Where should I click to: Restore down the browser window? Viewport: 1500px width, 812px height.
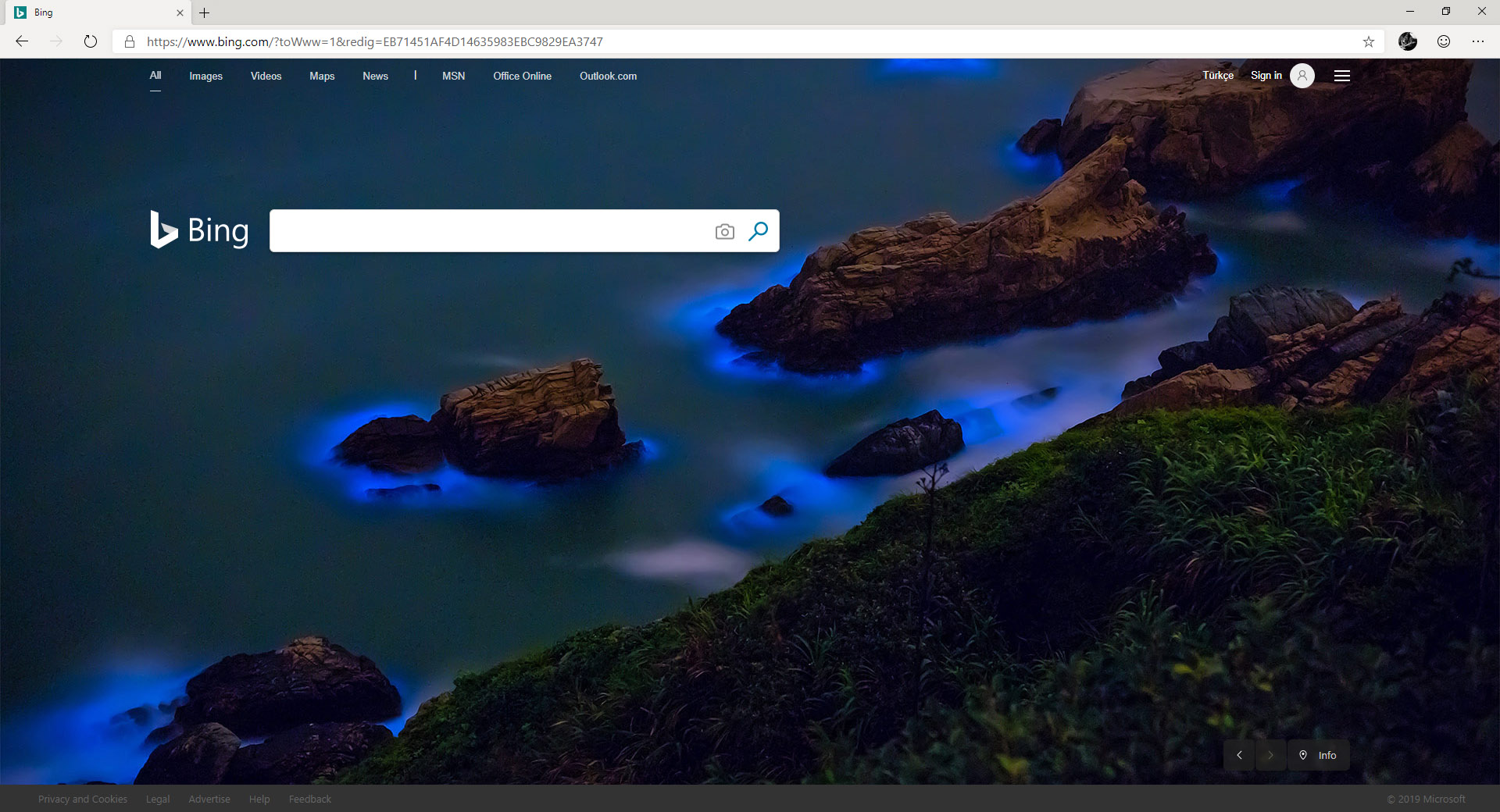[1446, 12]
